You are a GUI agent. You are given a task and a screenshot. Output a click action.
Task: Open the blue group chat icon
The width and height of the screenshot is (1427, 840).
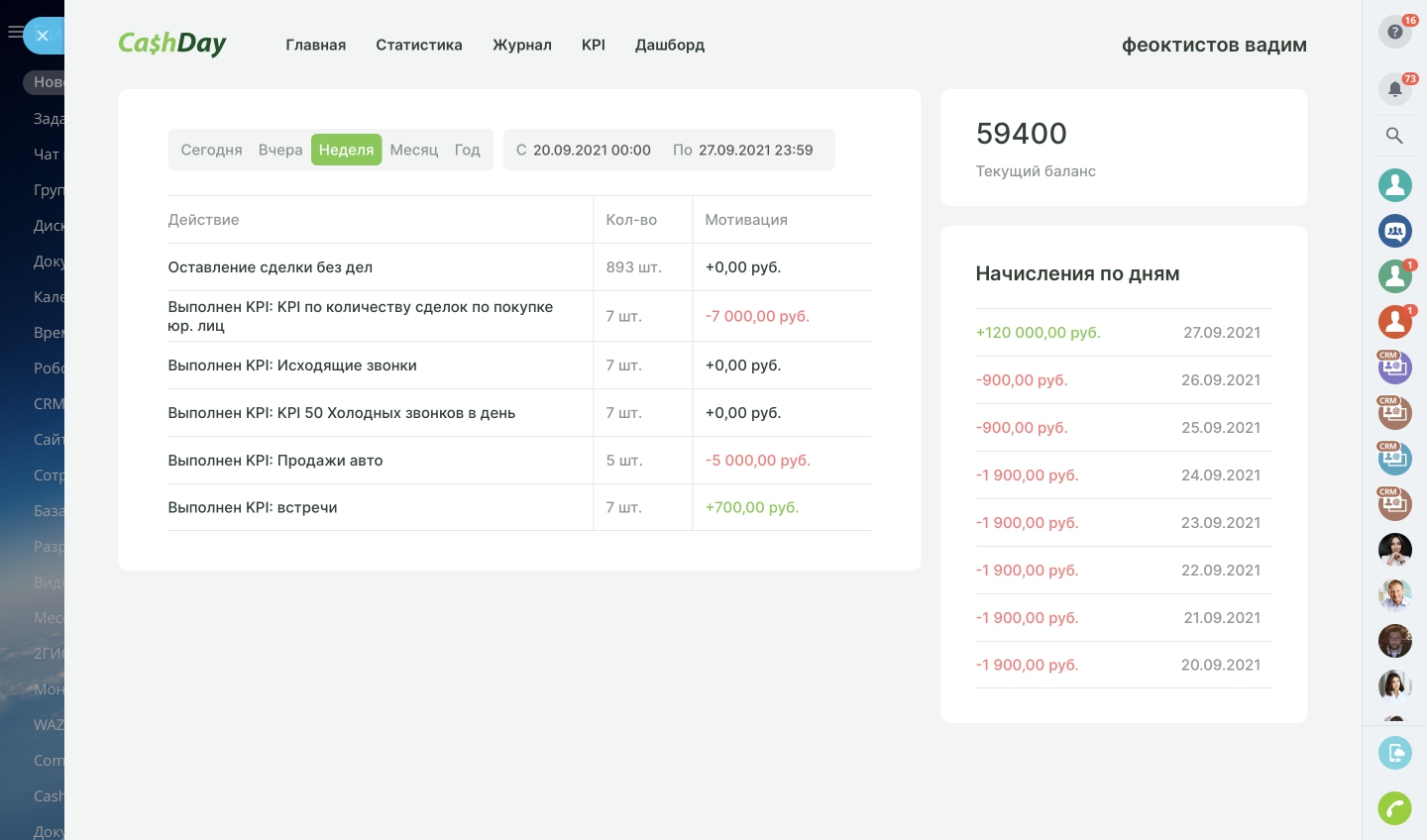click(x=1394, y=231)
